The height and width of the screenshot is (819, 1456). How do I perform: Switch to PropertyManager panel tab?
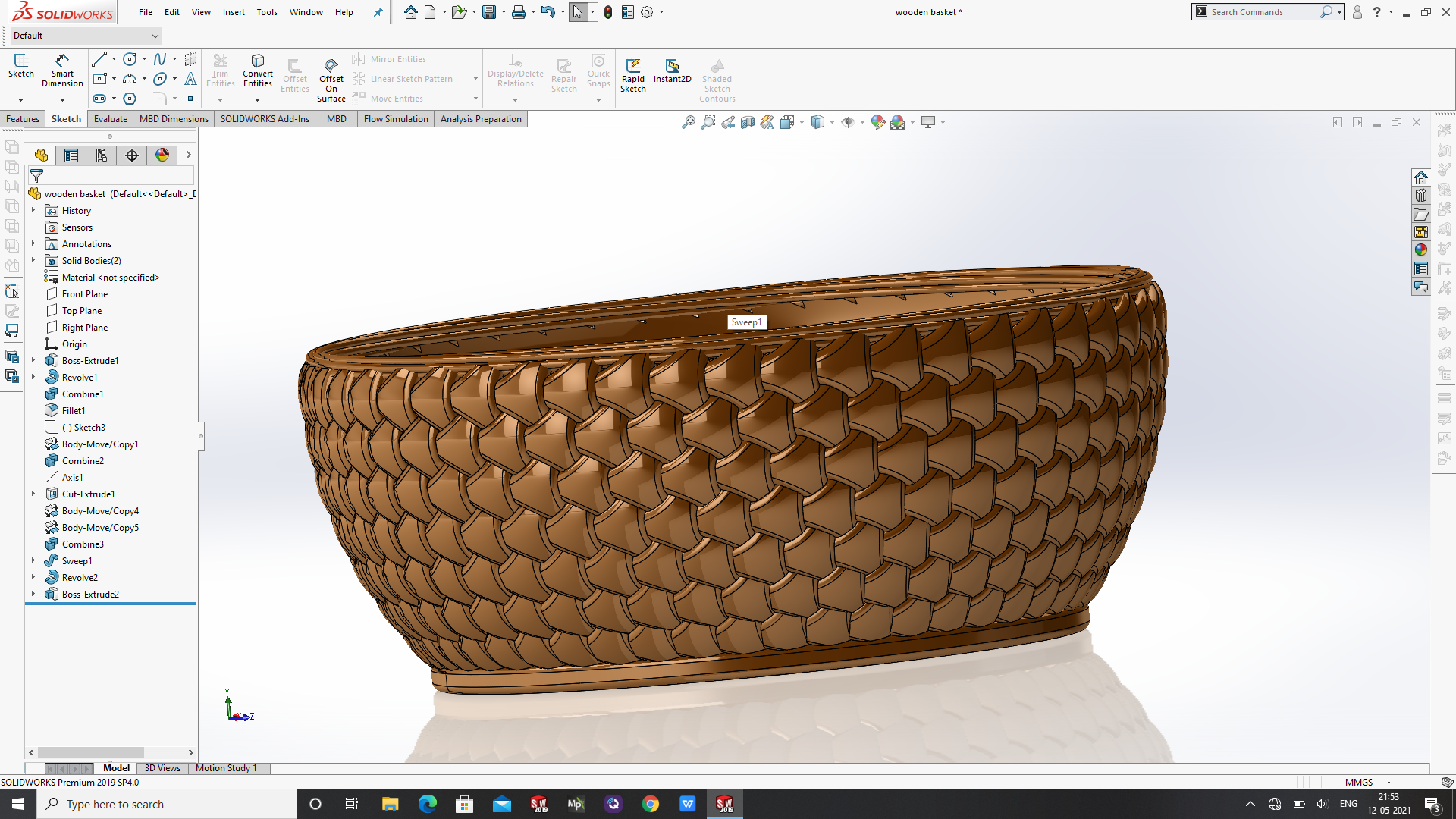[71, 155]
